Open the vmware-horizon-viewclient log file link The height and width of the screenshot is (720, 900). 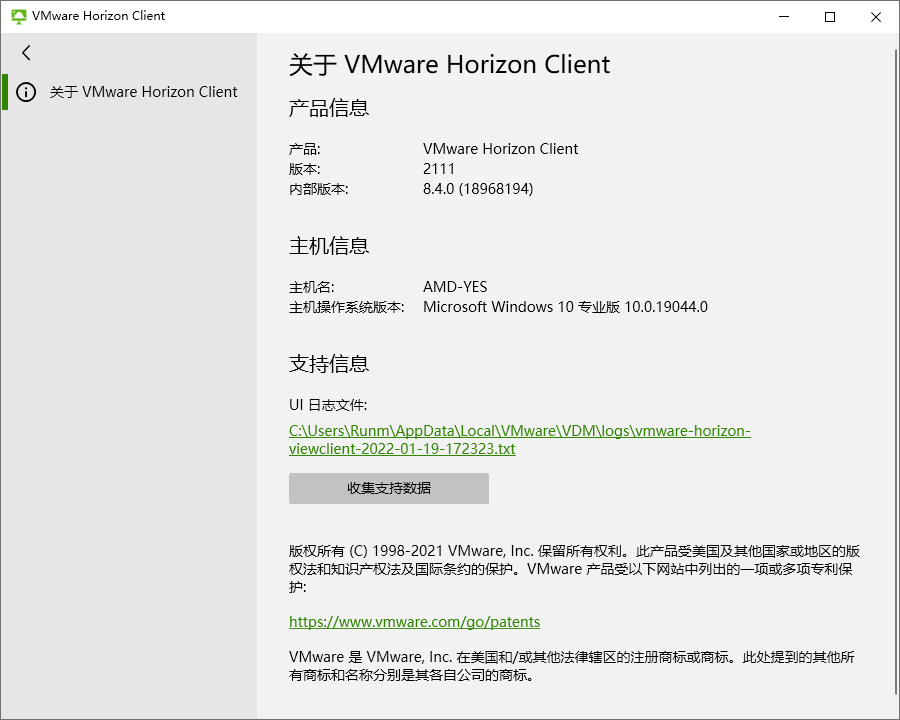pyautogui.click(x=519, y=440)
